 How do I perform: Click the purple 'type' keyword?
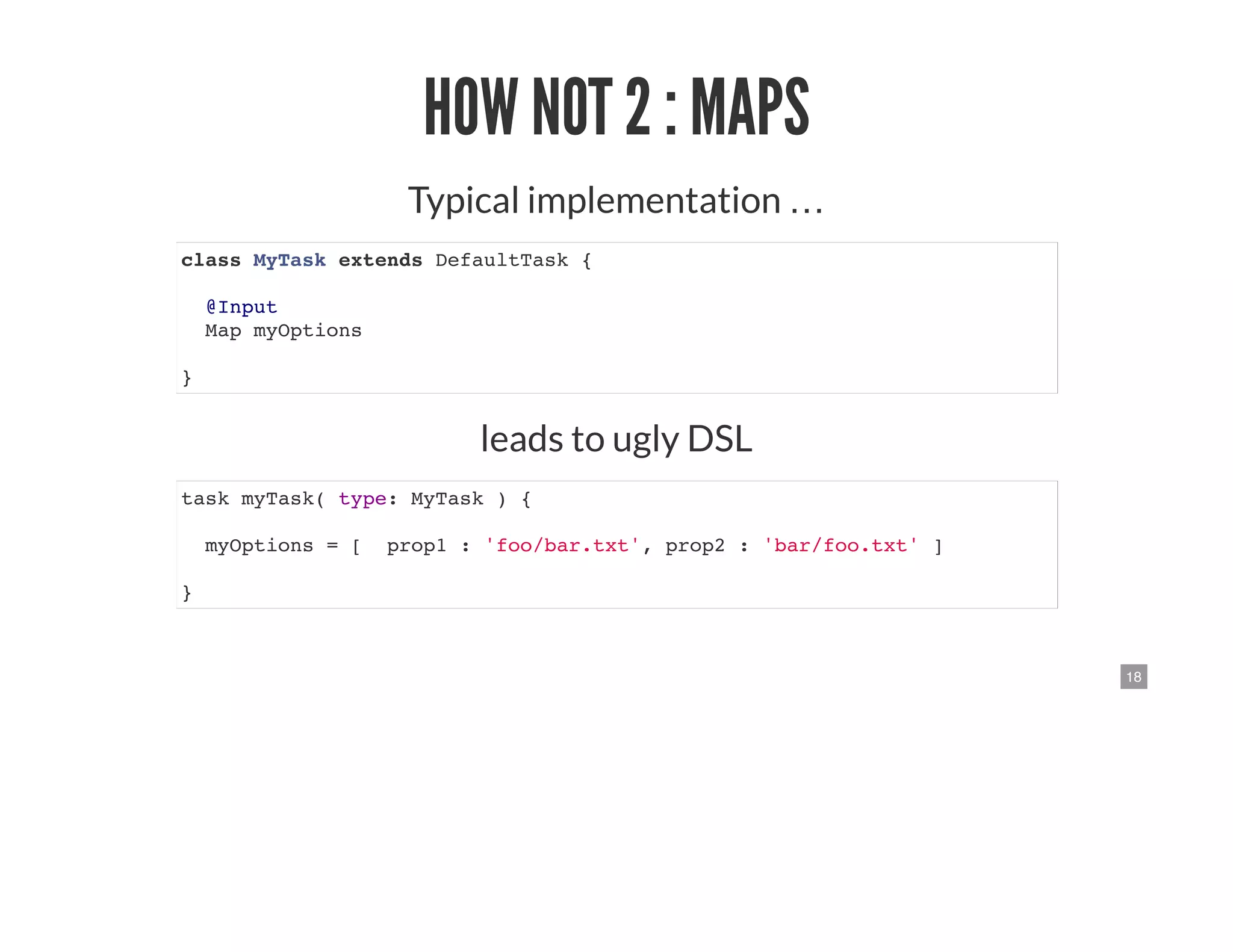(x=362, y=499)
